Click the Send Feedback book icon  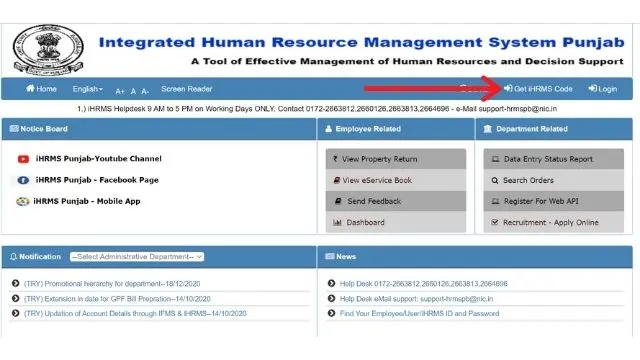[338, 201]
